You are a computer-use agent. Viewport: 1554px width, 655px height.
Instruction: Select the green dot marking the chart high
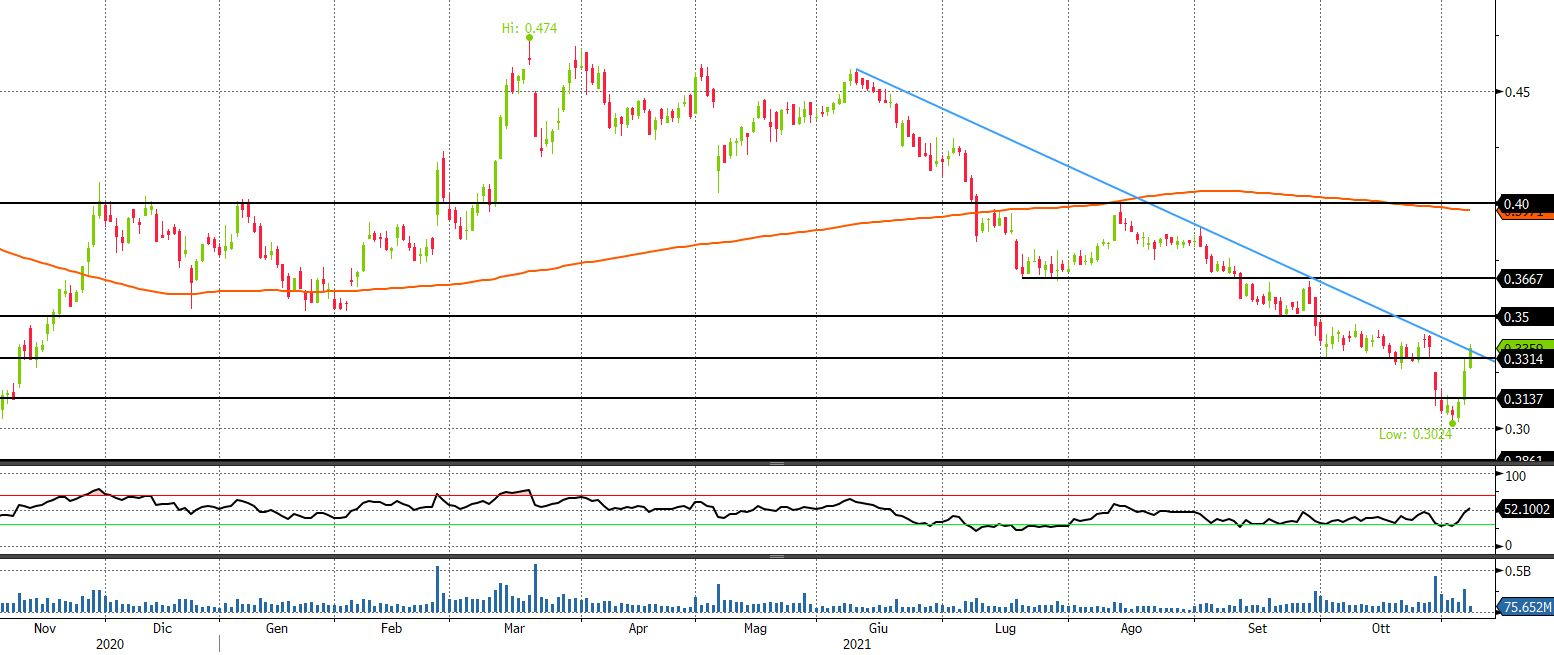[529, 38]
